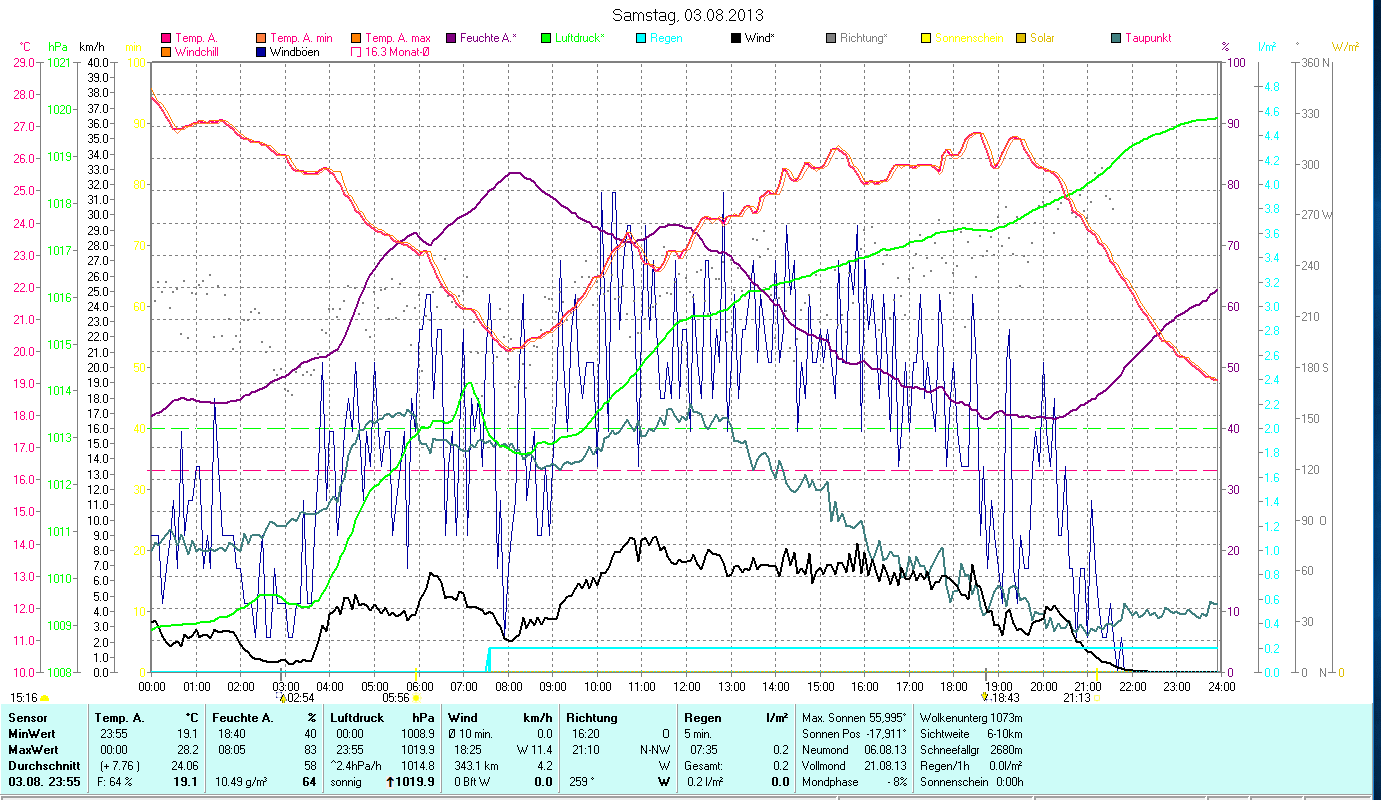Click the teal Taupunkt legend swatch
1381x800 pixels.
(x=1116, y=38)
